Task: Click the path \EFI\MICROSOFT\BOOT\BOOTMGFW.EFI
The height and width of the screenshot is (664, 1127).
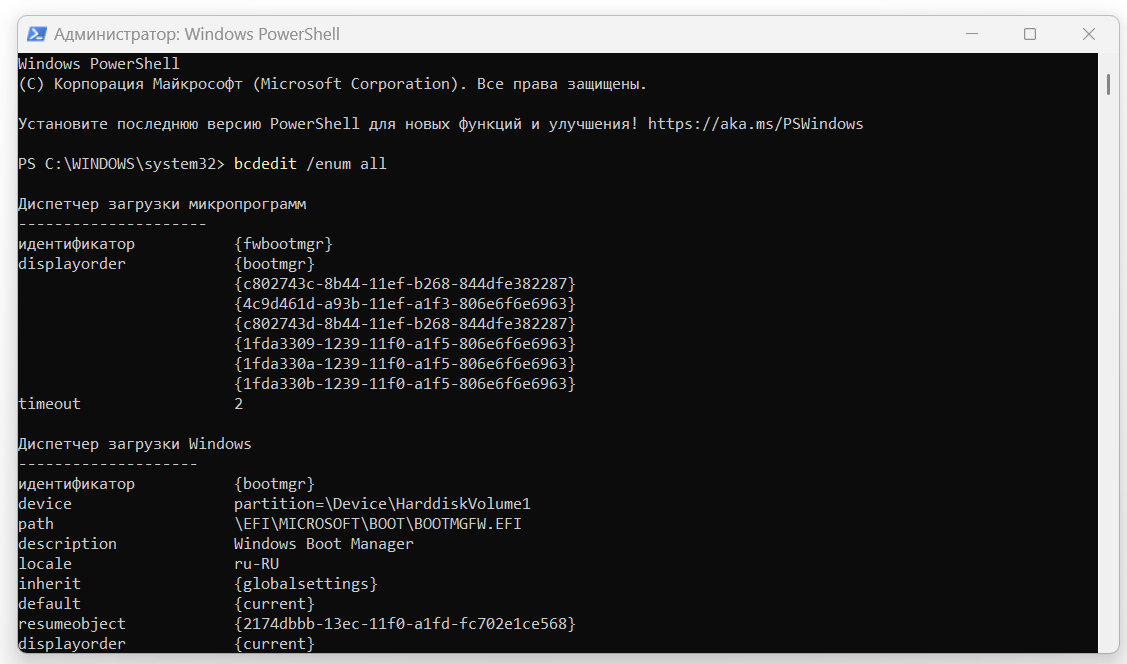Action: 377,524
